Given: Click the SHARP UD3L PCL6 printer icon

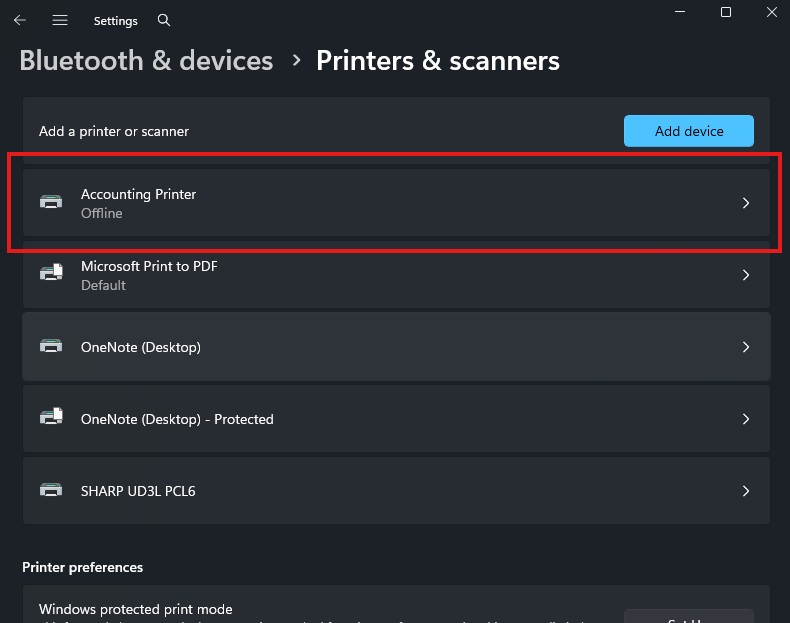Looking at the screenshot, I should 51,490.
